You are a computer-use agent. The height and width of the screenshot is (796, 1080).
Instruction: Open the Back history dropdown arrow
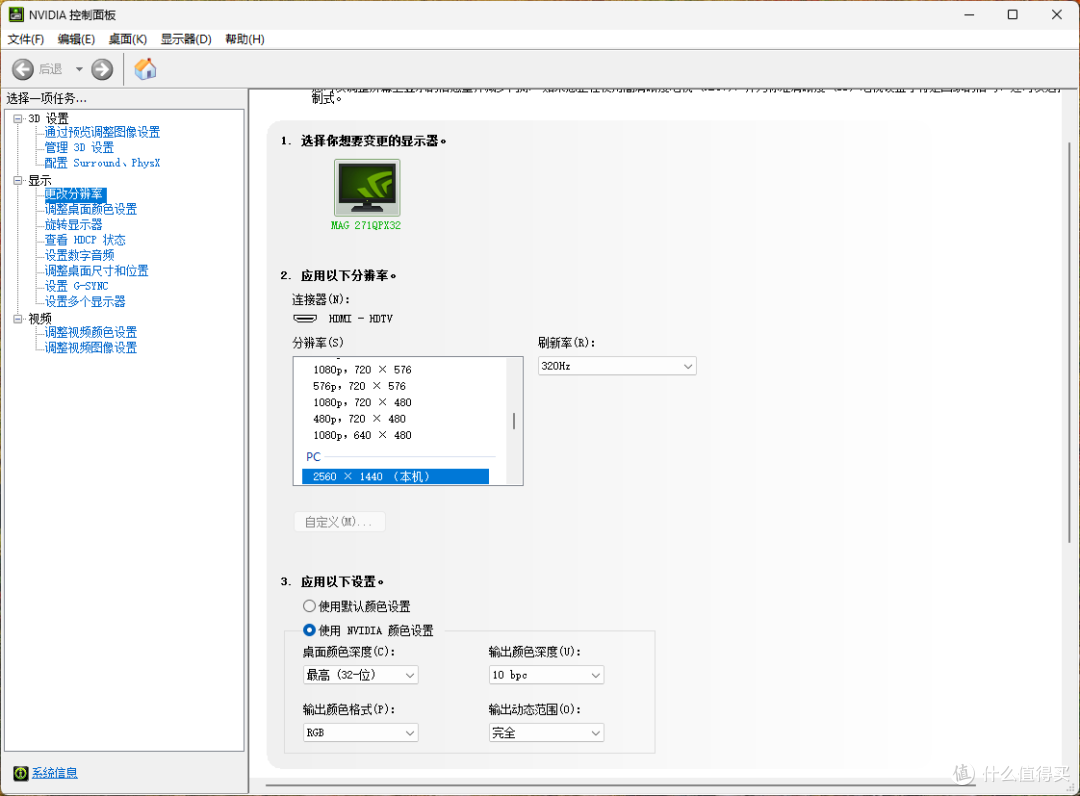[79, 69]
